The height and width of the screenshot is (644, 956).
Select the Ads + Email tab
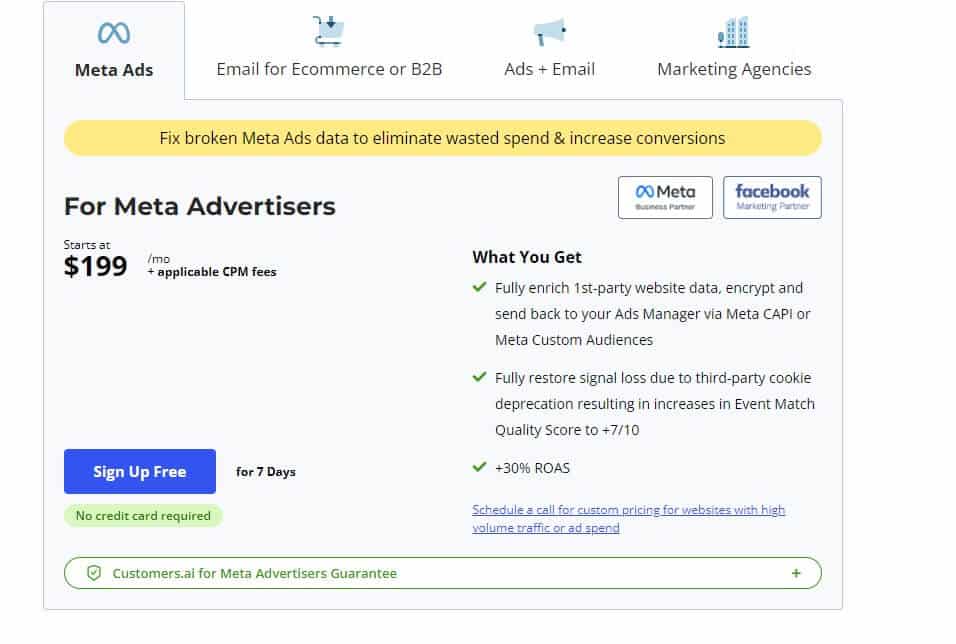pos(549,51)
